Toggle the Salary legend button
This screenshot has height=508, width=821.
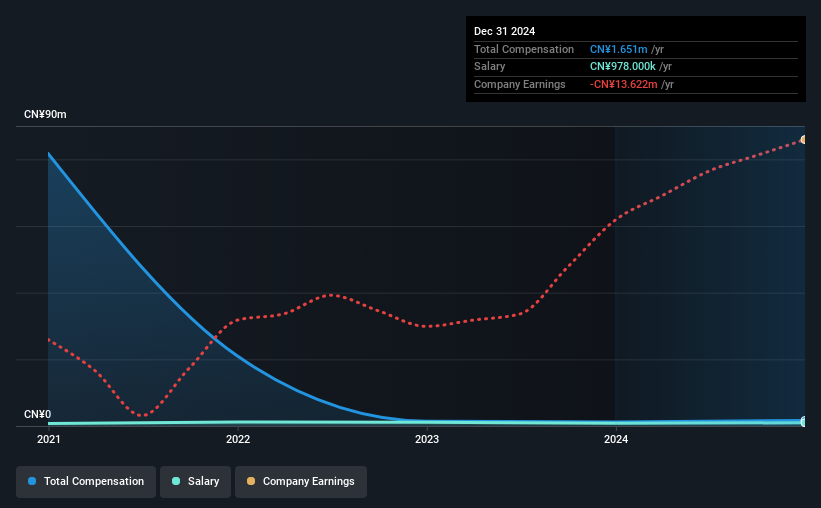click(195, 482)
